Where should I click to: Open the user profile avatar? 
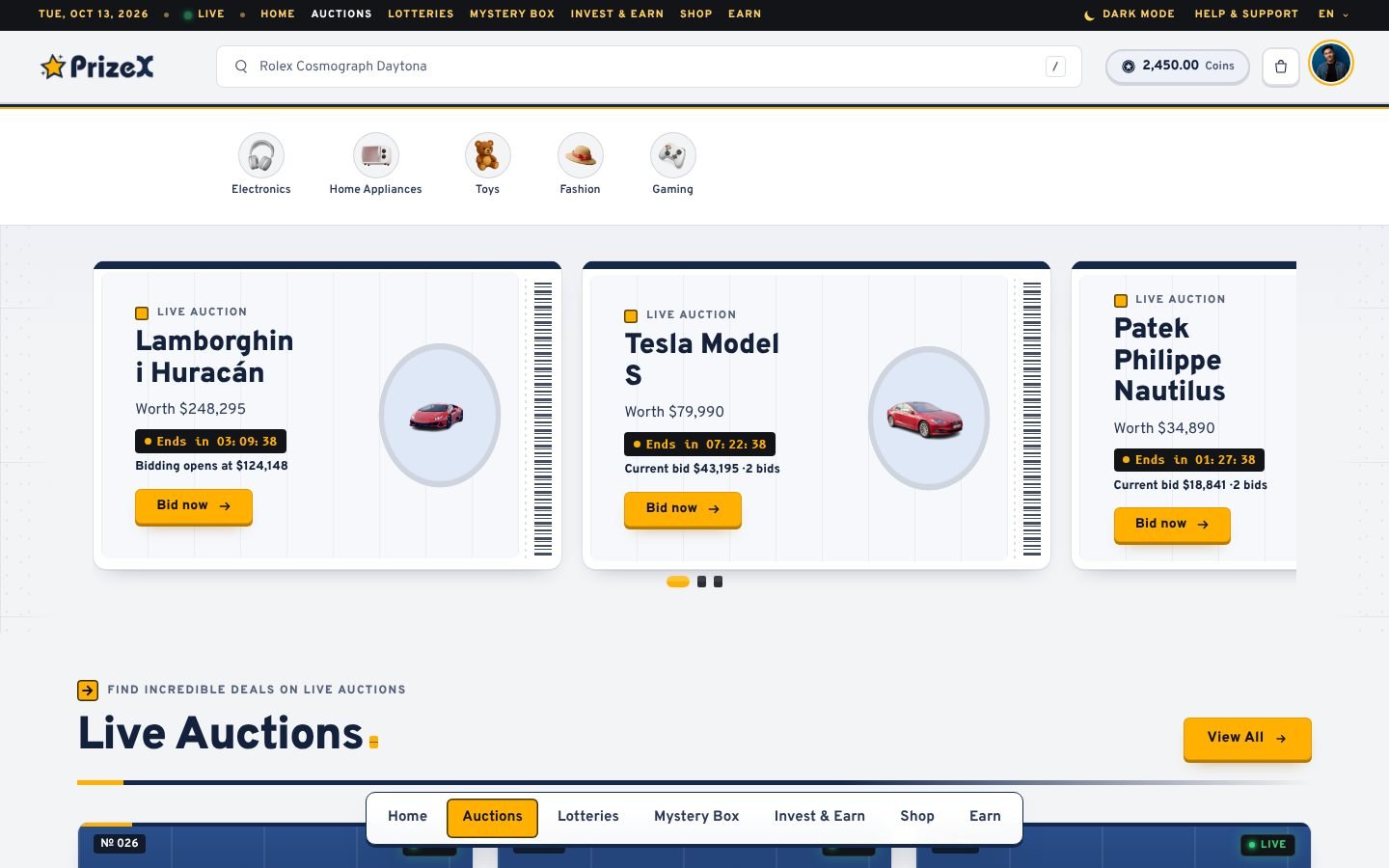pos(1331,64)
